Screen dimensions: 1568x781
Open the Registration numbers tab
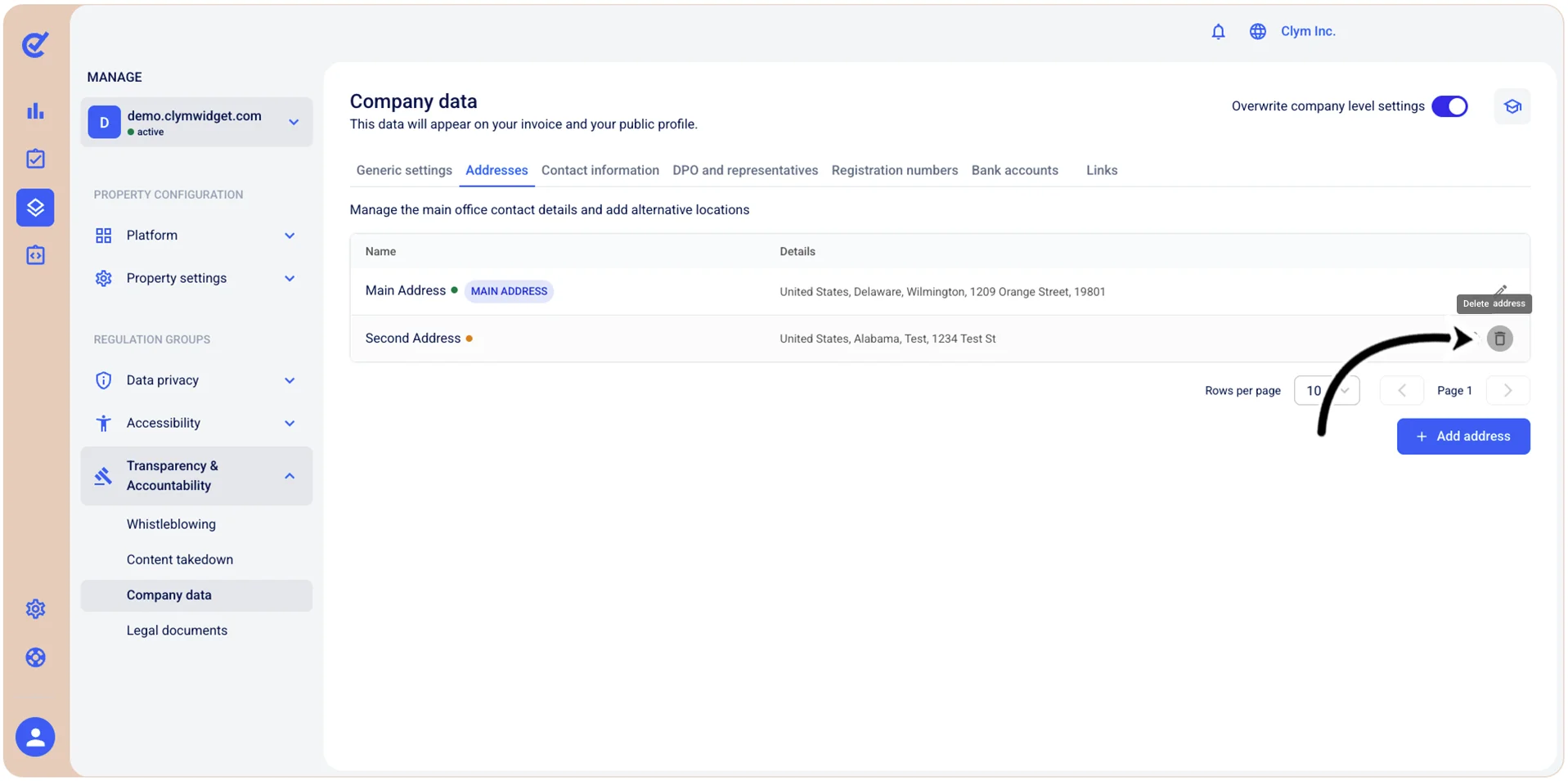click(894, 170)
